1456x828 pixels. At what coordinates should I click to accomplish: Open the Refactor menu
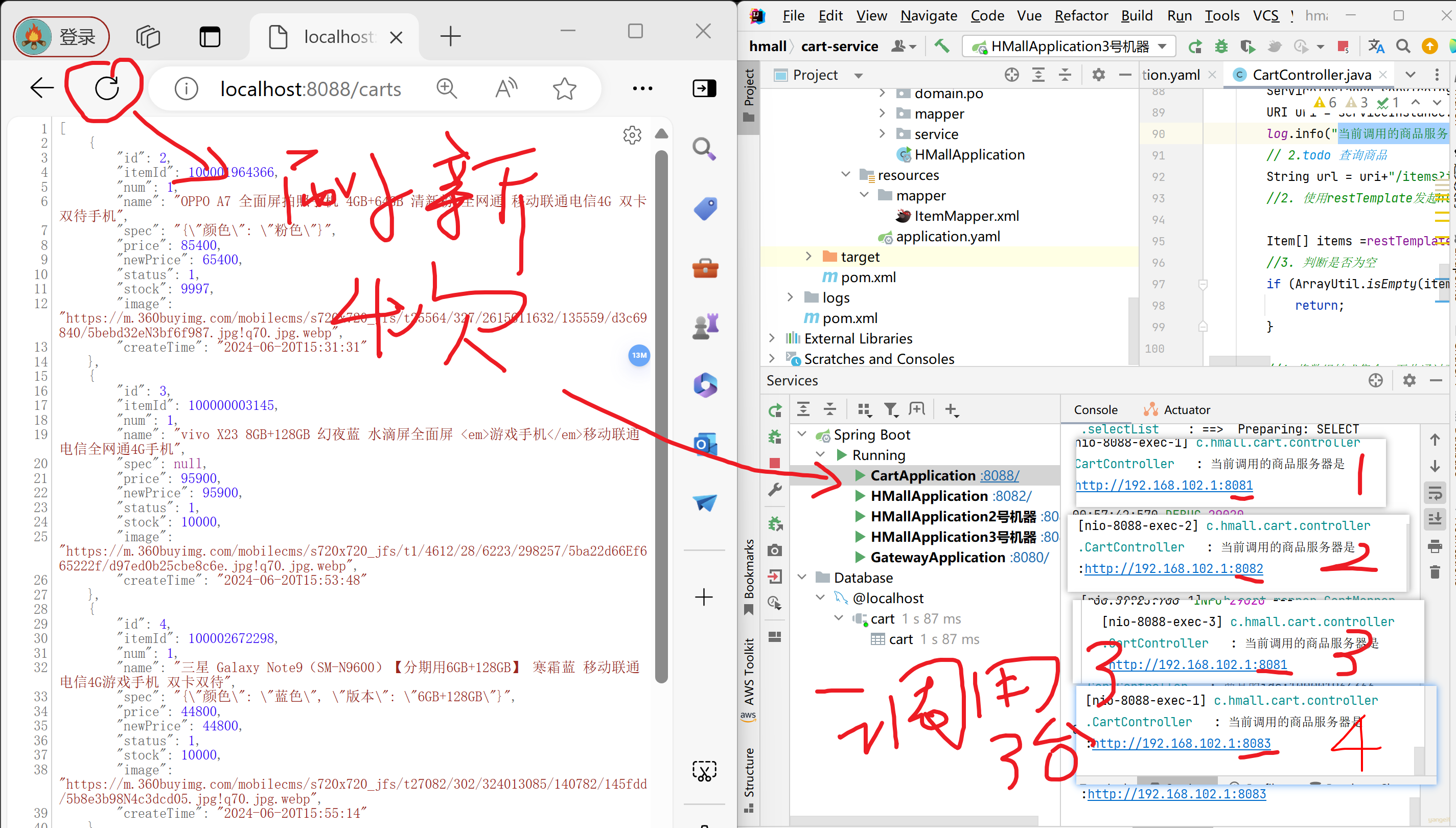pos(1081,15)
